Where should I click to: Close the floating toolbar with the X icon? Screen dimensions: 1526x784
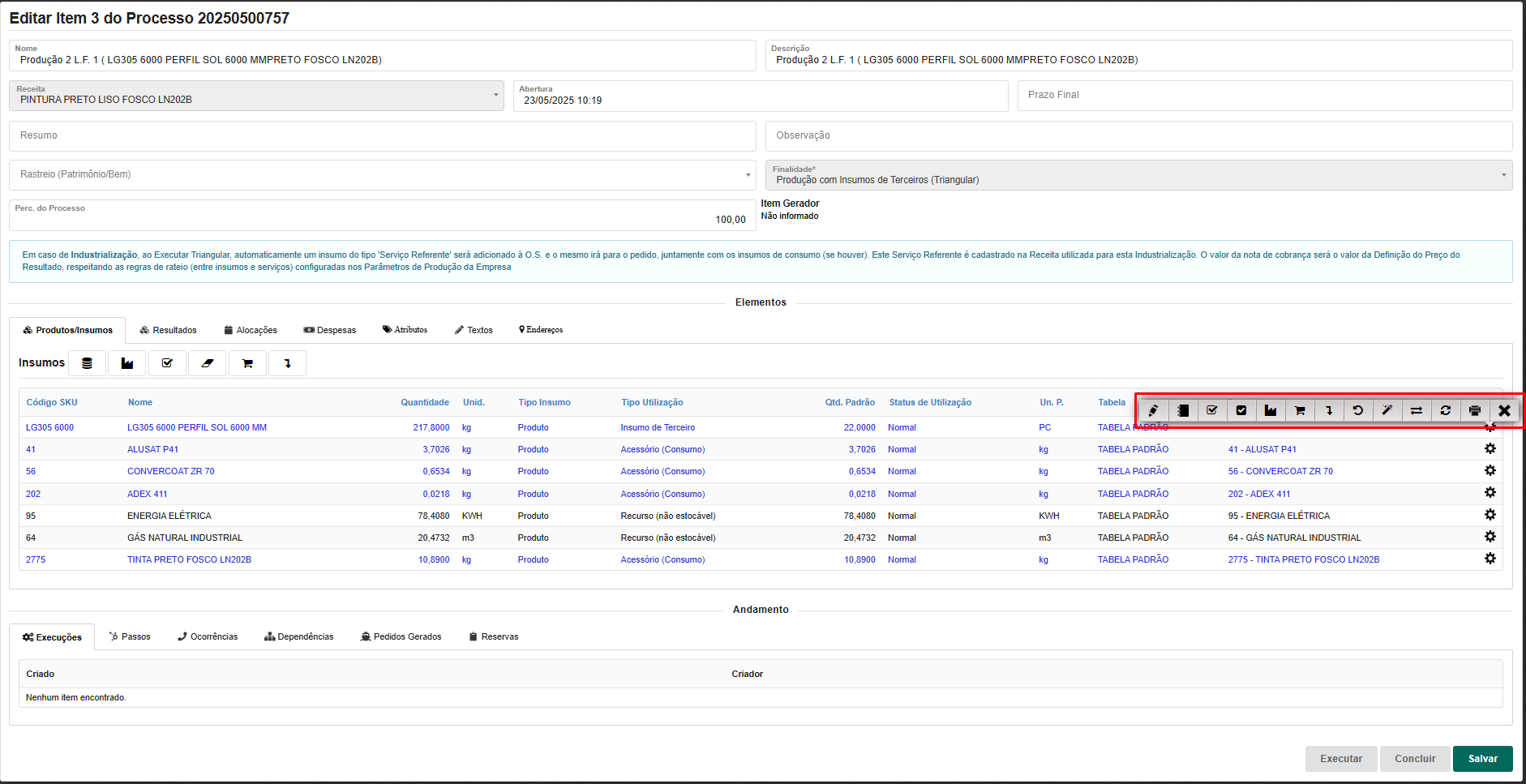point(1504,410)
